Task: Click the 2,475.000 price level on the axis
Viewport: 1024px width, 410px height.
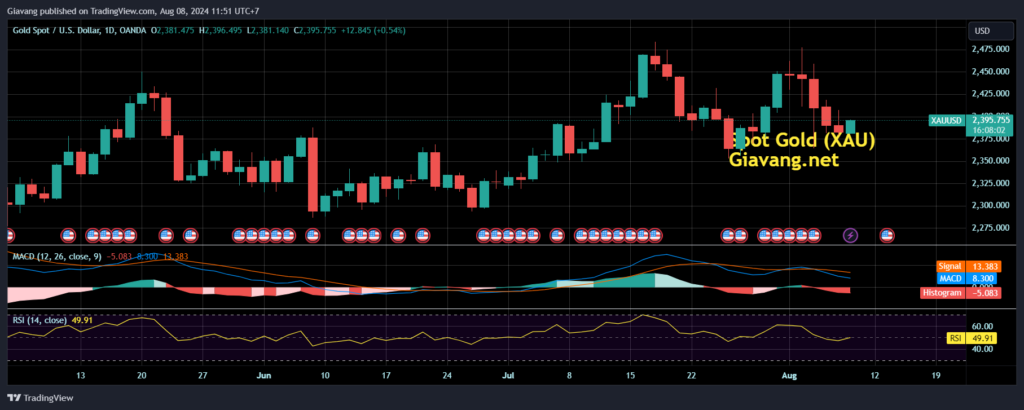Action: coord(988,48)
